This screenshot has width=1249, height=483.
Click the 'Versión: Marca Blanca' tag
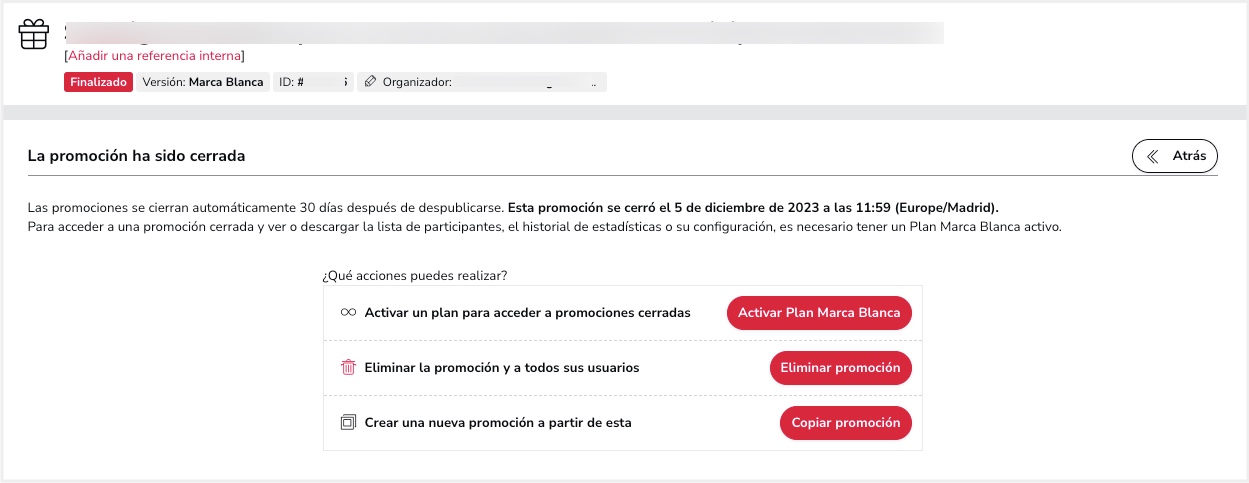tap(203, 82)
